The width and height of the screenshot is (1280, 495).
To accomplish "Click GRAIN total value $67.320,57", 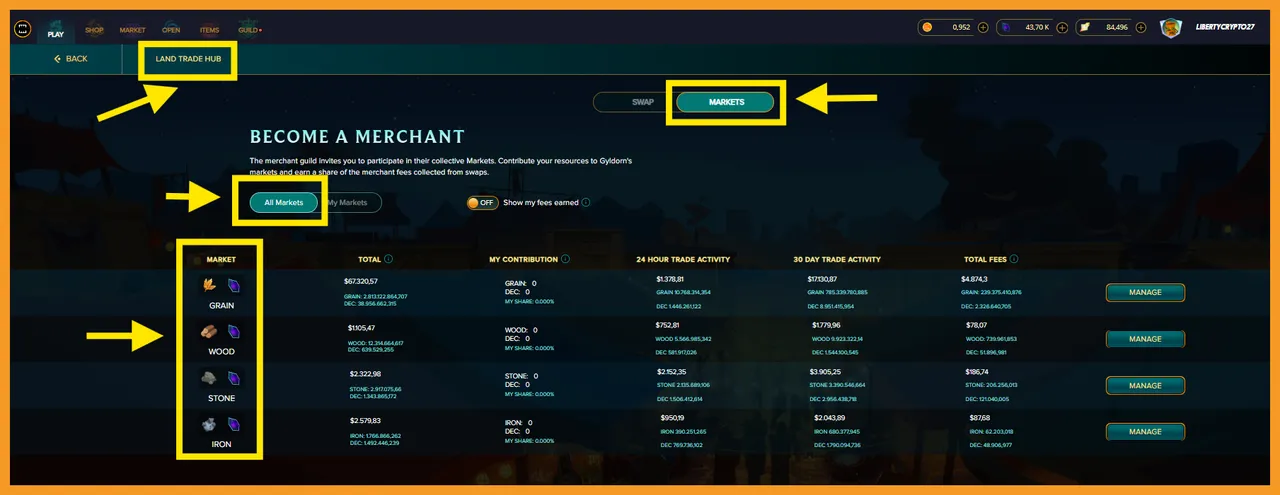I will click(x=362, y=282).
